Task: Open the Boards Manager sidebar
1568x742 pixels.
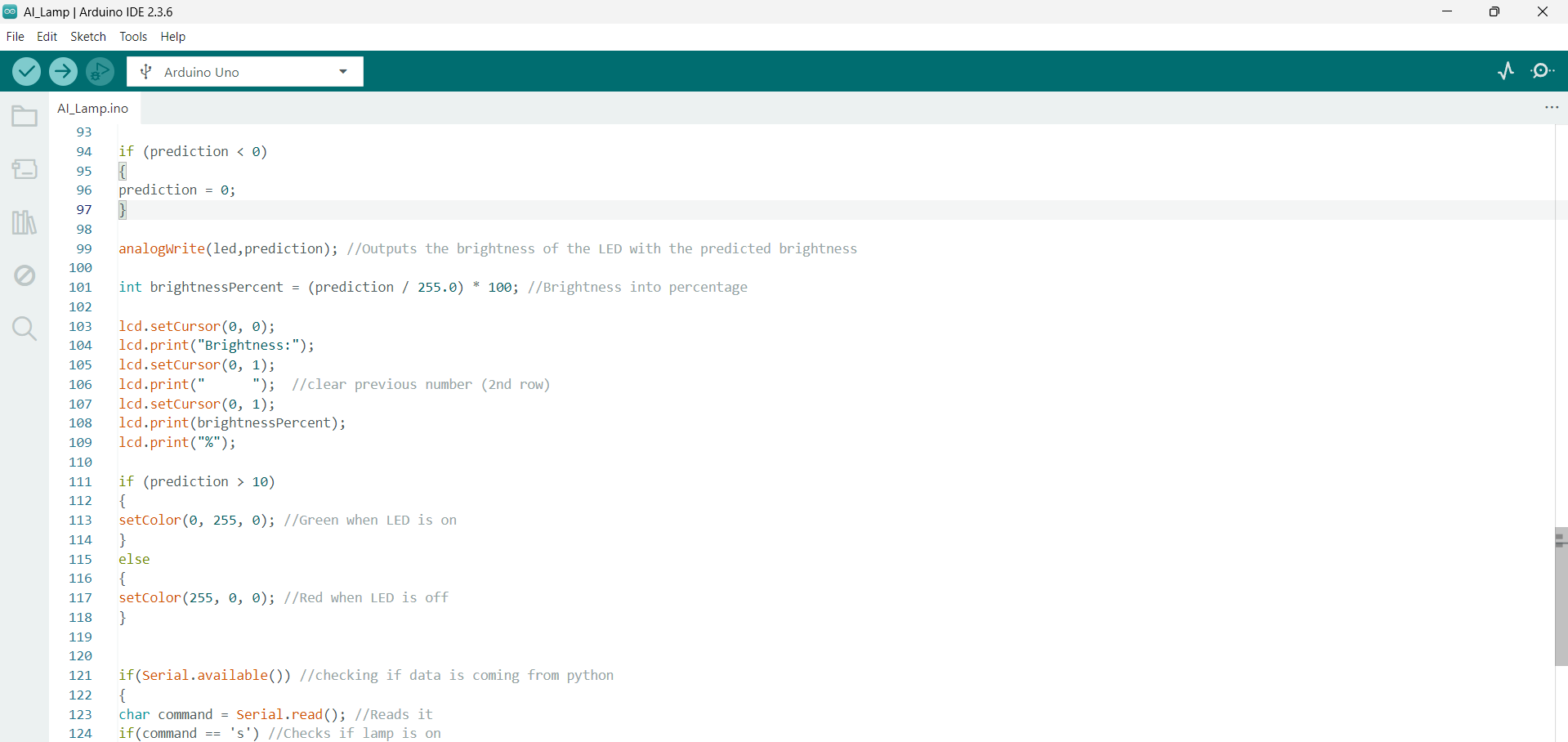Action: point(25,169)
